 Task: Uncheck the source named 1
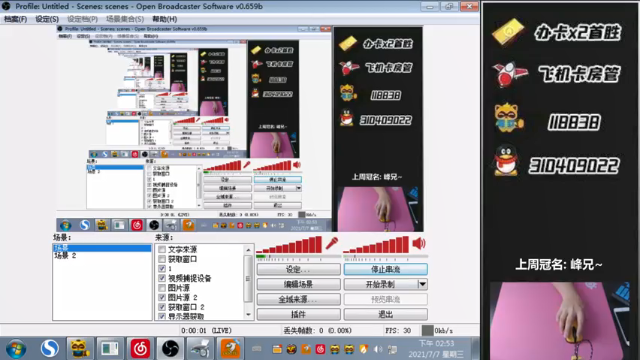162,268
